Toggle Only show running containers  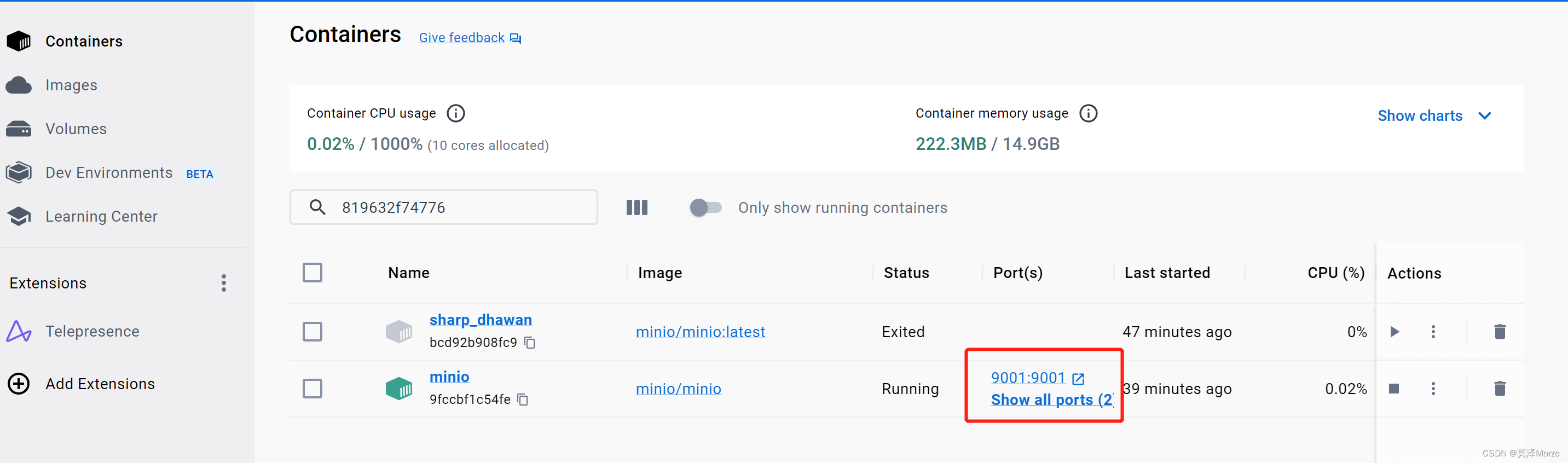[x=705, y=207]
